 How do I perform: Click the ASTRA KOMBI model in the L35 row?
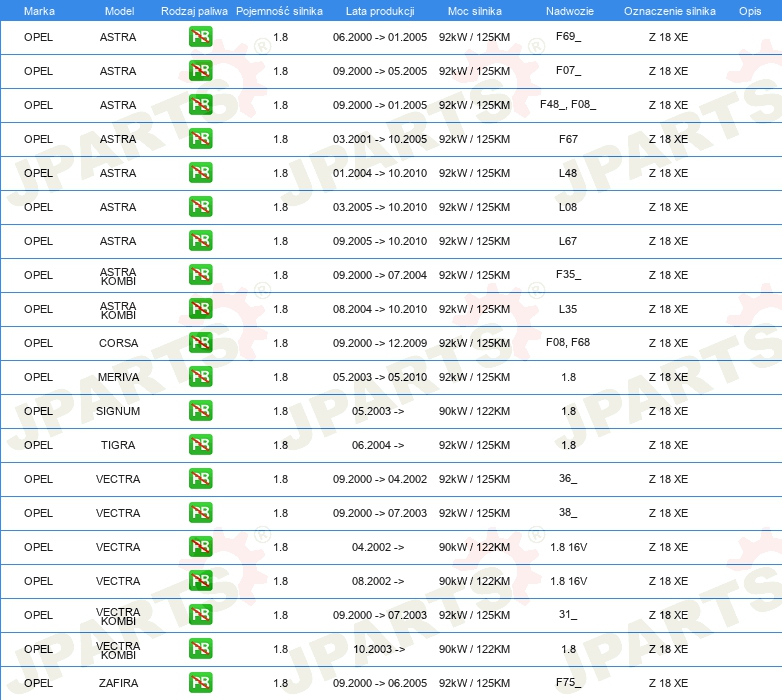118,310
